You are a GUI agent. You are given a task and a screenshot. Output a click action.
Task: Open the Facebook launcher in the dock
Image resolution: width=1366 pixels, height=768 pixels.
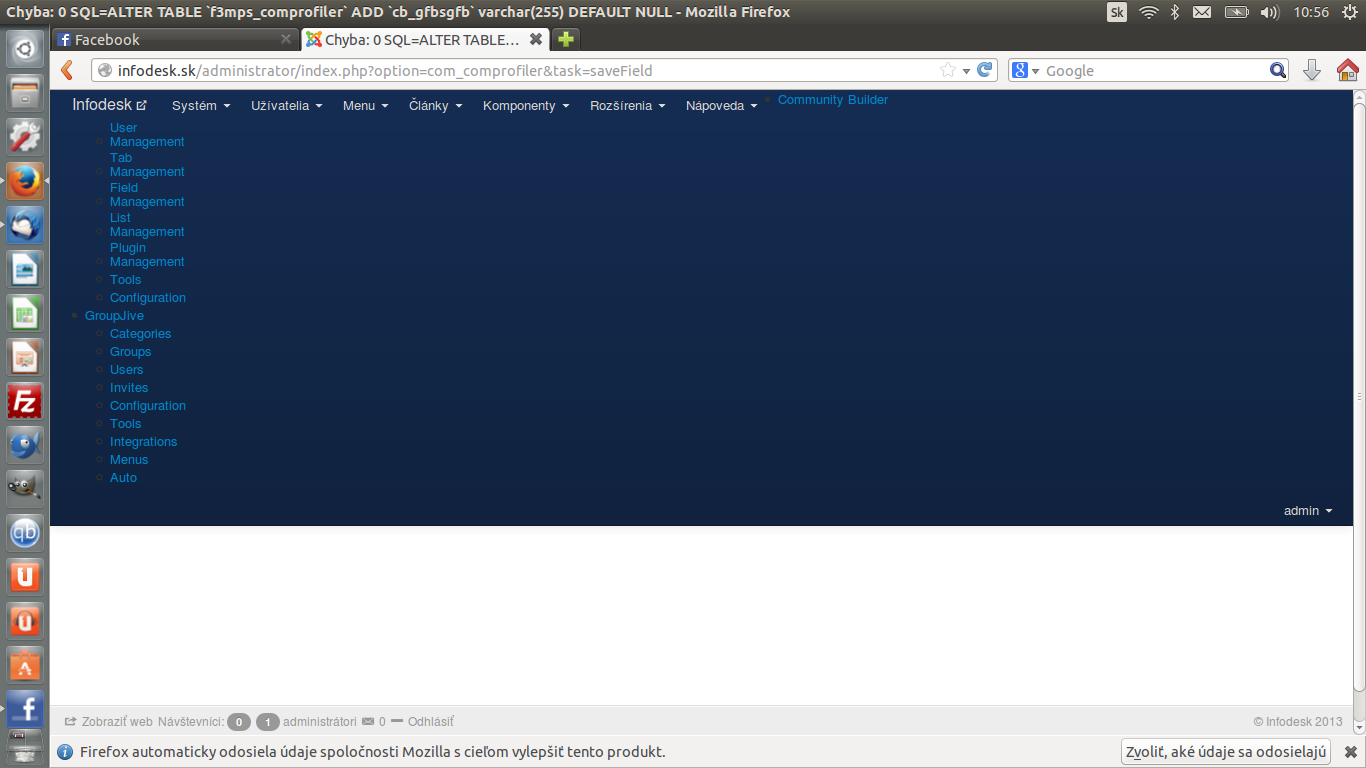pyautogui.click(x=25, y=709)
